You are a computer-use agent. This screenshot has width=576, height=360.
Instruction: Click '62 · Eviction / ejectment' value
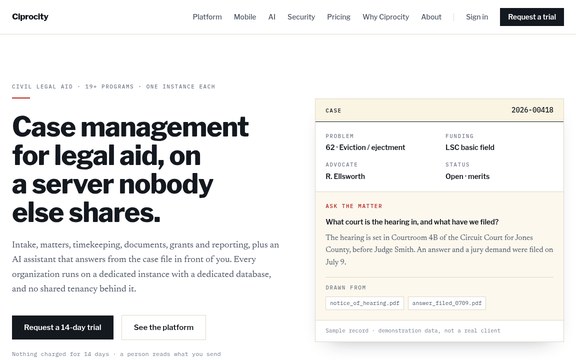(x=365, y=147)
